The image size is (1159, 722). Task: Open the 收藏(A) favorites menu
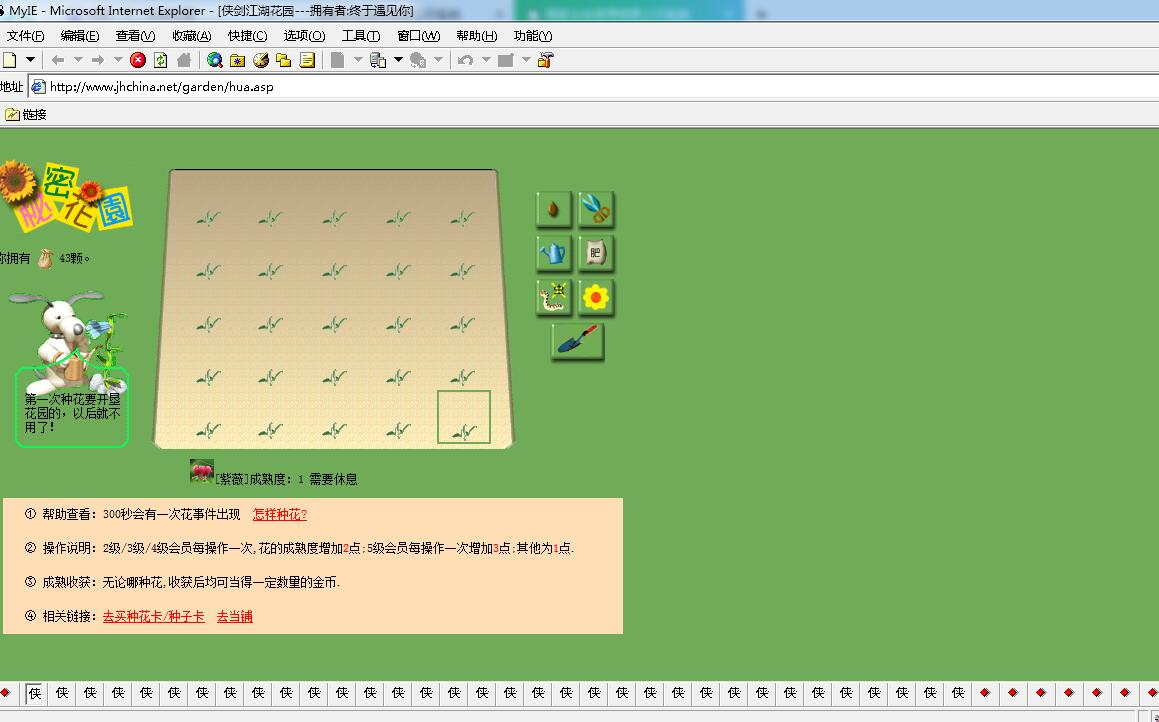pos(191,35)
